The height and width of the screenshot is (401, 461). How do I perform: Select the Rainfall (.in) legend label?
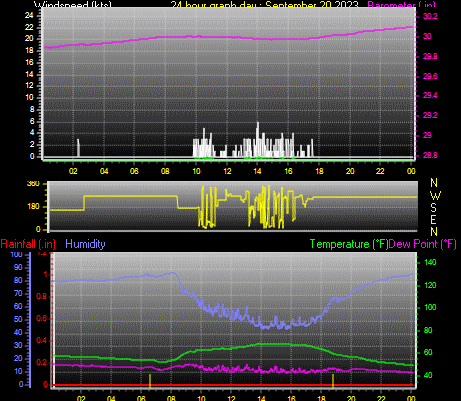pos(28,244)
